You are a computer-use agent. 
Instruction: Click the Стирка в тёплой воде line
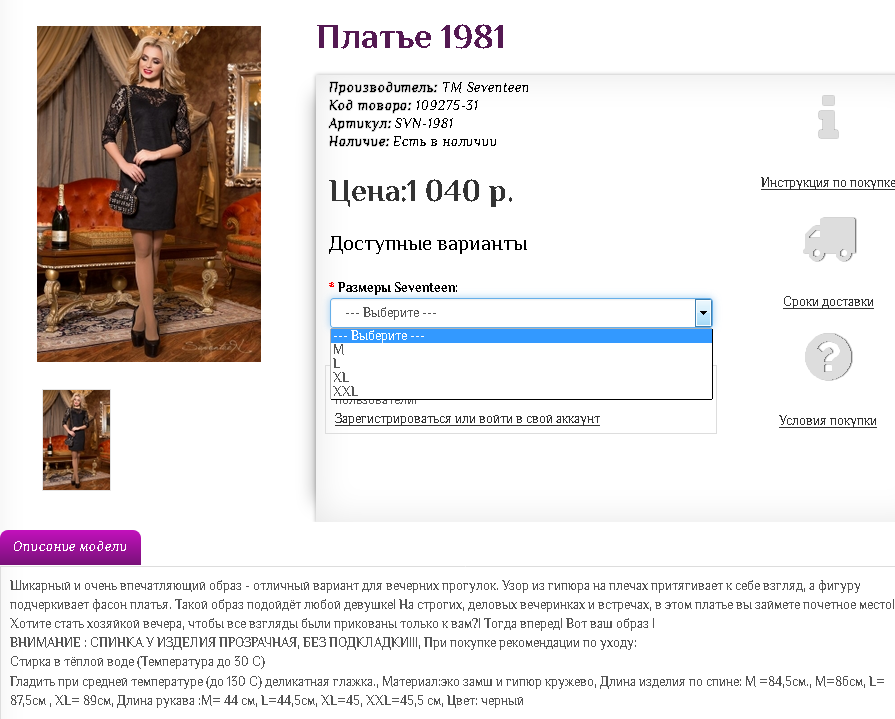(x=138, y=662)
